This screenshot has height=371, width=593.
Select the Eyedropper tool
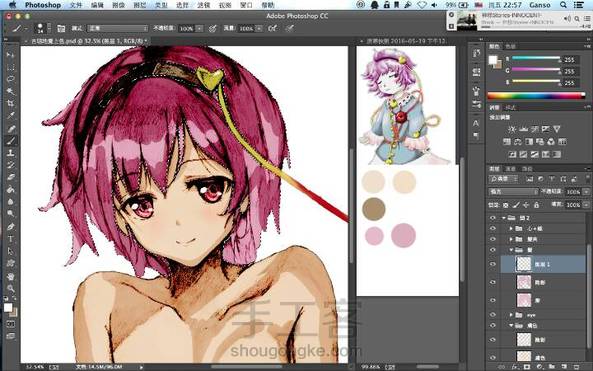[11, 116]
